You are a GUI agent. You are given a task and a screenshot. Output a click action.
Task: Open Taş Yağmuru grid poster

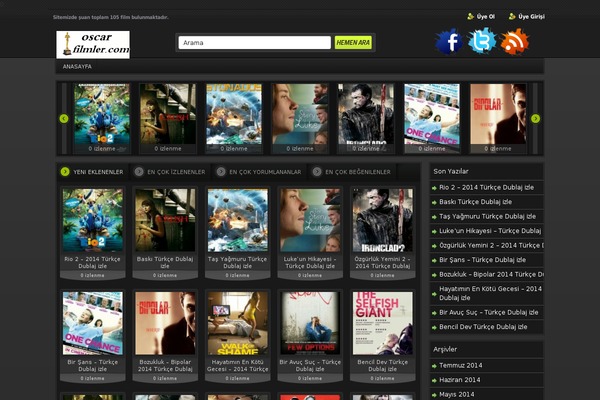238,220
